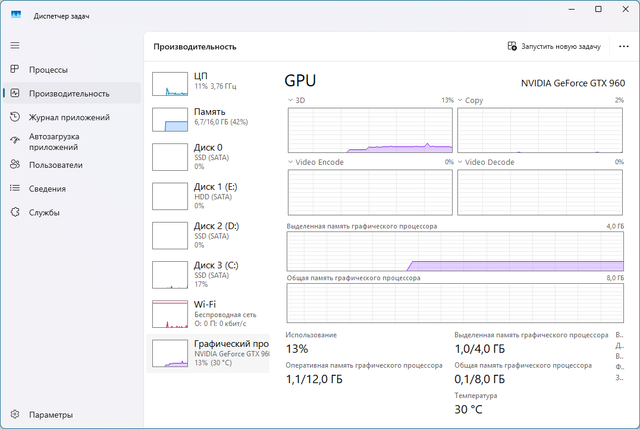Open the three-dot more options menu

point(624,47)
